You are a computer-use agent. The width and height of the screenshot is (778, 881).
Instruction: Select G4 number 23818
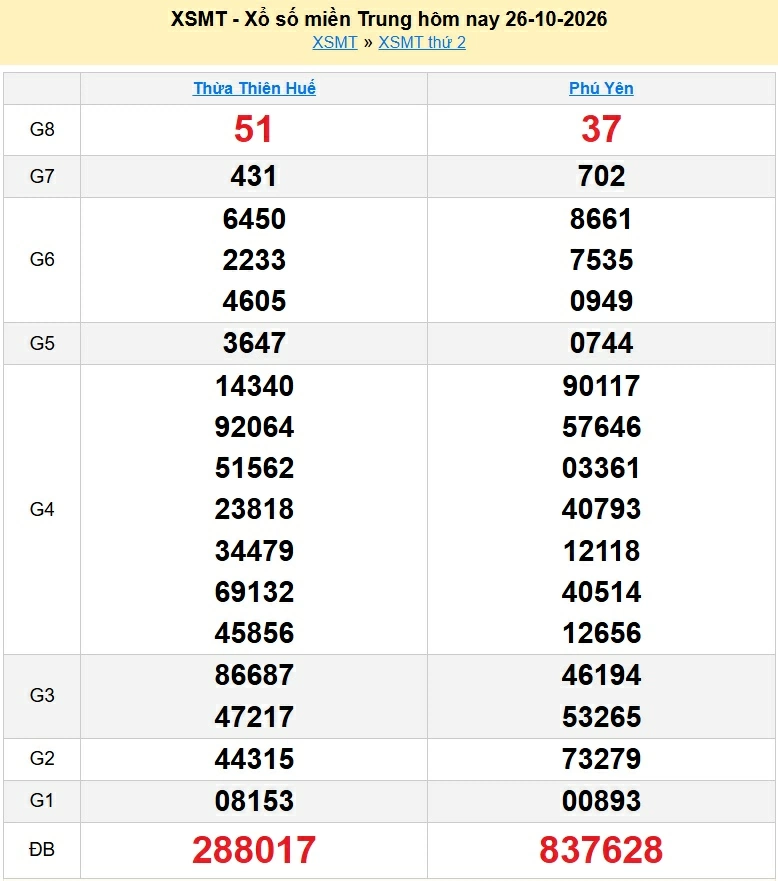pos(254,509)
